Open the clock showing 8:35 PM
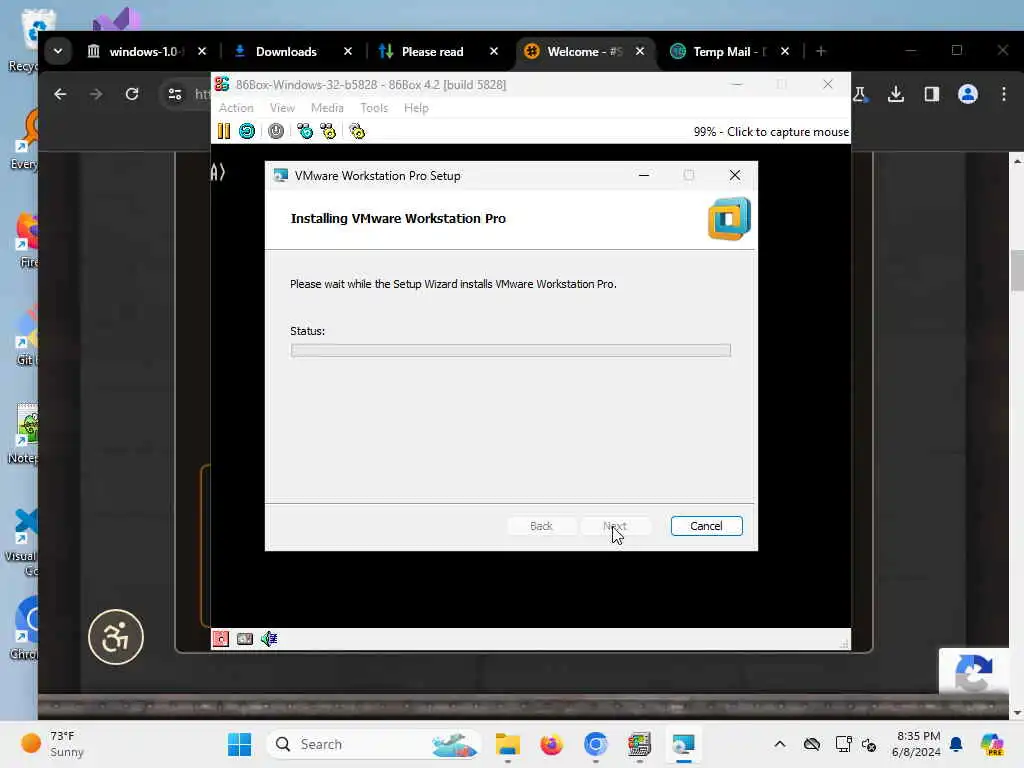 (918, 744)
